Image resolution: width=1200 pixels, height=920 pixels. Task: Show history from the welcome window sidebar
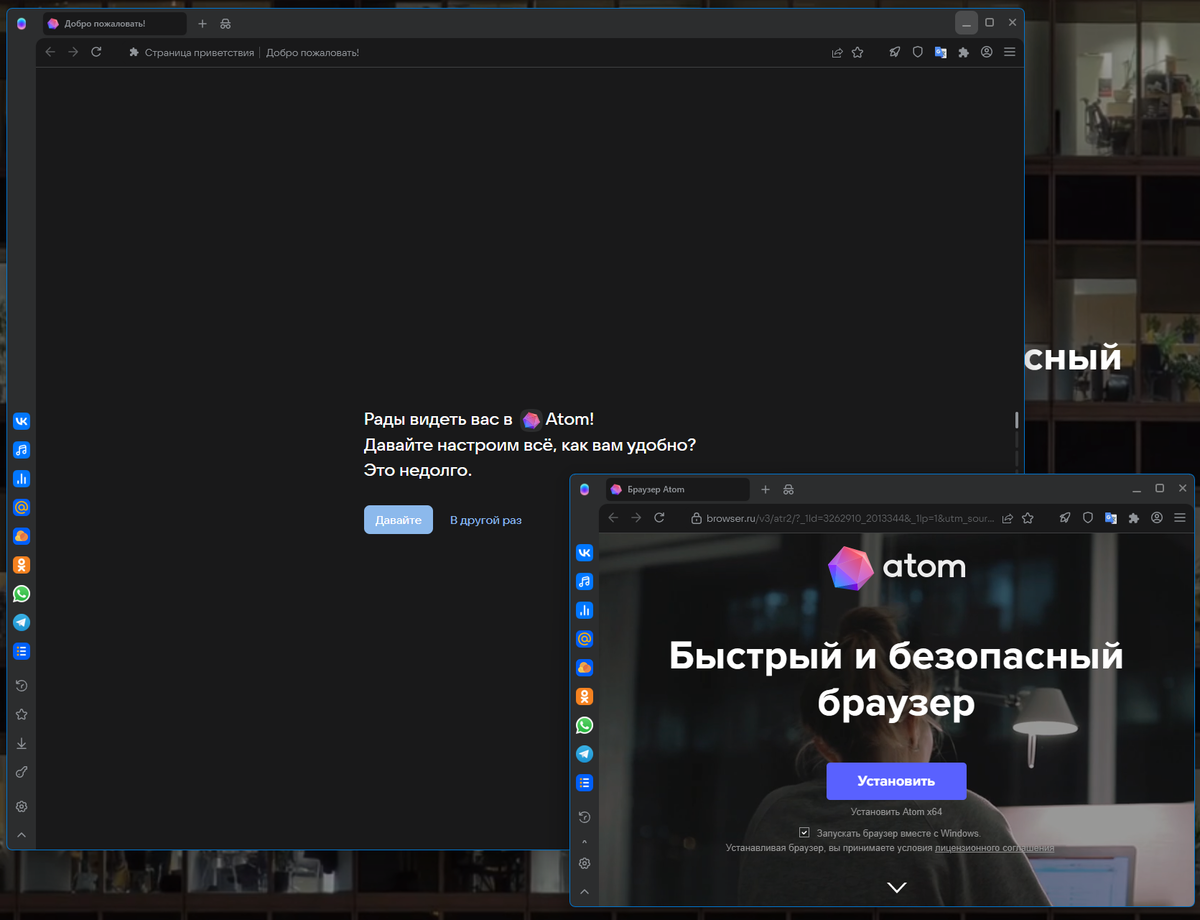click(21, 686)
